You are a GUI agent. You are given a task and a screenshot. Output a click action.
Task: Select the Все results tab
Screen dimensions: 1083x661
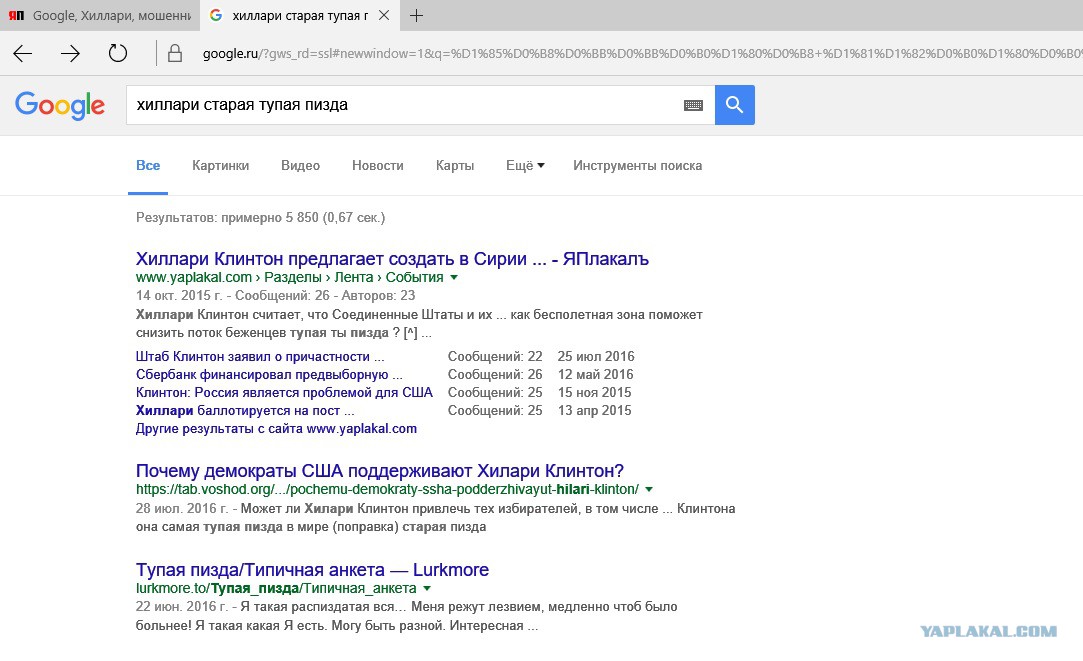pos(148,166)
